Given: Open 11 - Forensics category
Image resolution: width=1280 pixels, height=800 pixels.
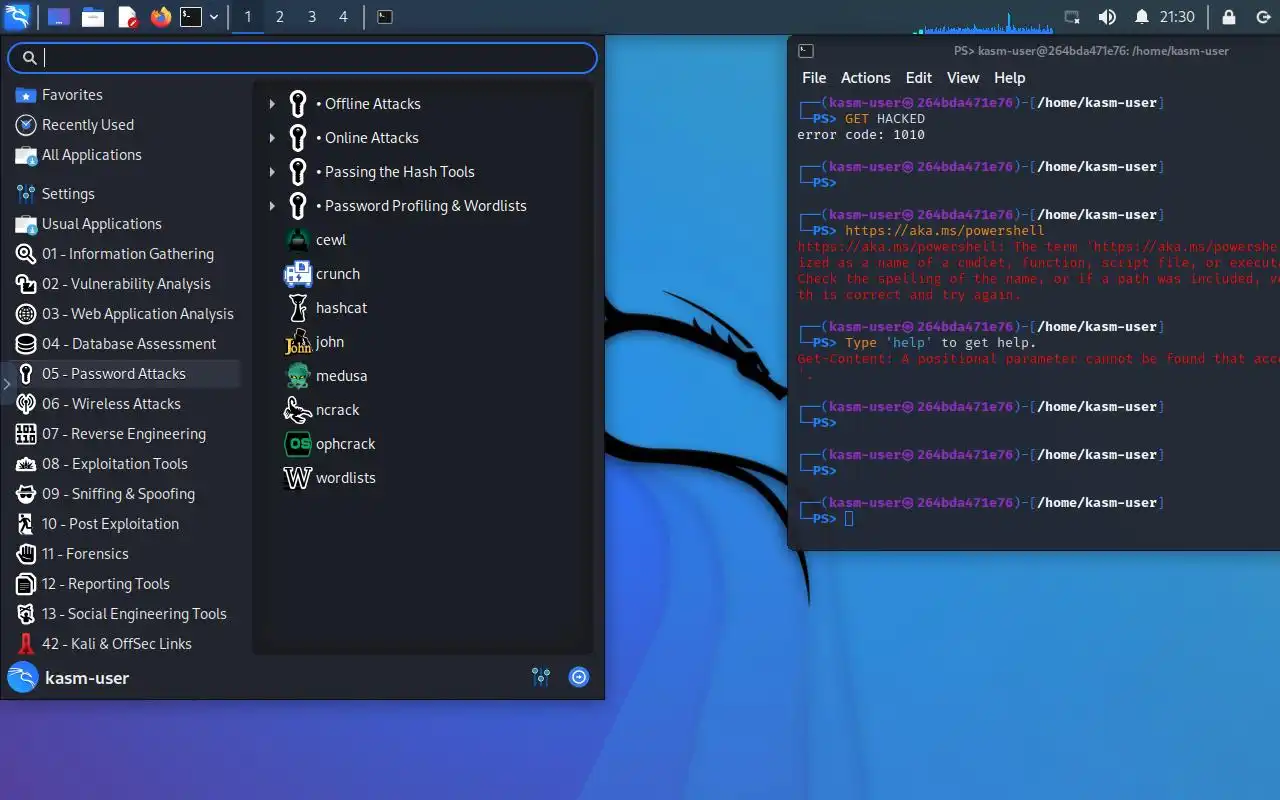Looking at the screenshot, I should point(126,554).
